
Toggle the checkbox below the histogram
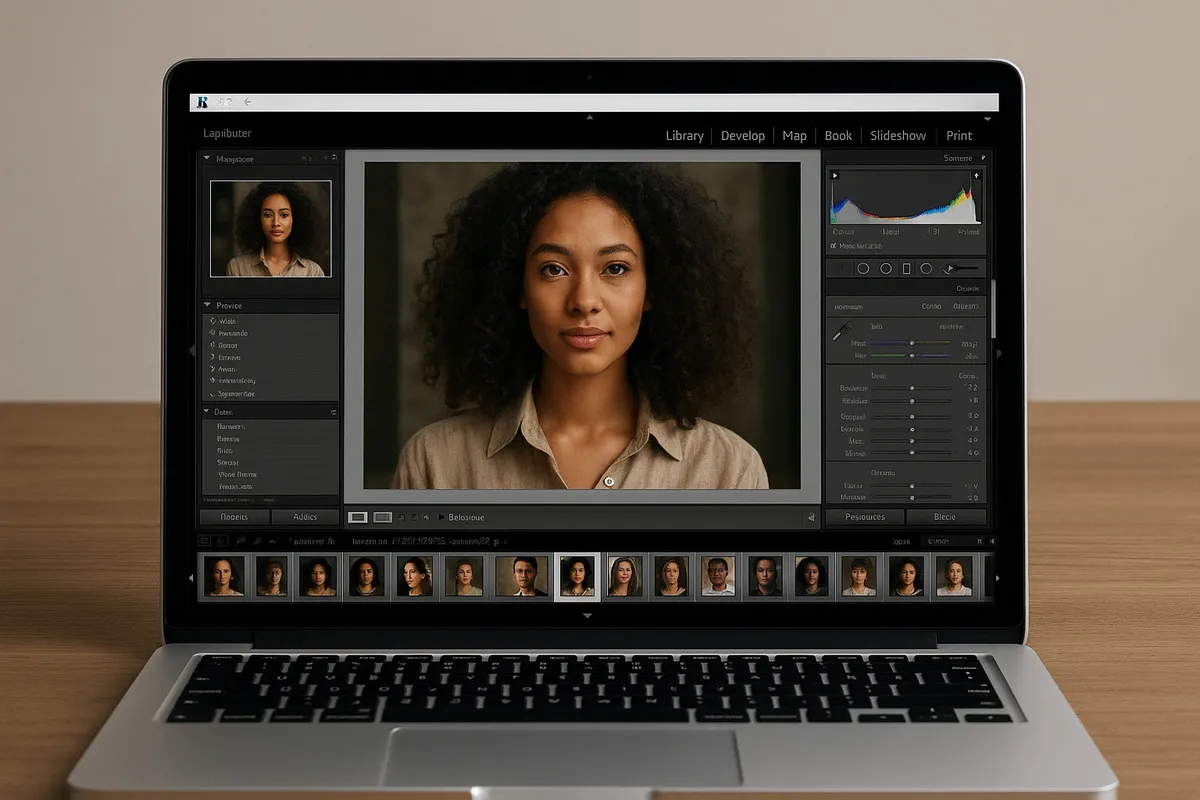[833, 245]
